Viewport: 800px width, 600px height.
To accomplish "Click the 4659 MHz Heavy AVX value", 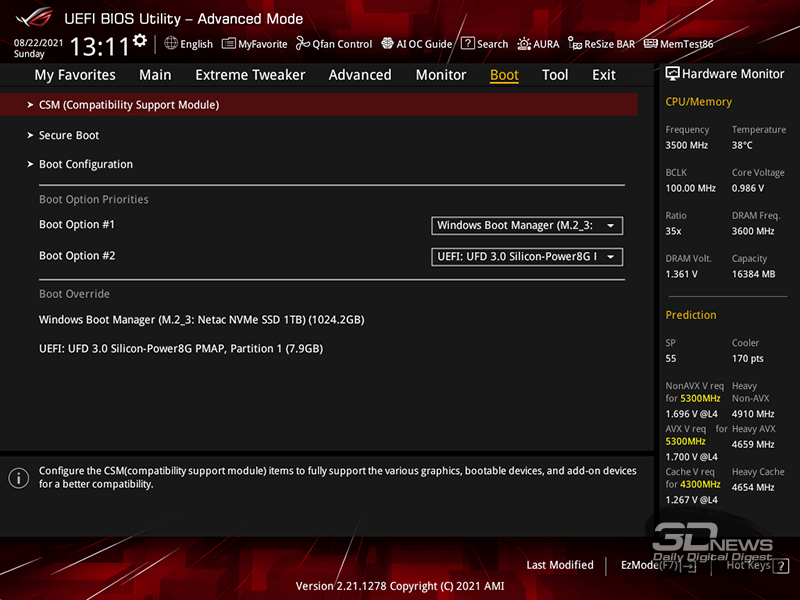I will click(753, 444).
